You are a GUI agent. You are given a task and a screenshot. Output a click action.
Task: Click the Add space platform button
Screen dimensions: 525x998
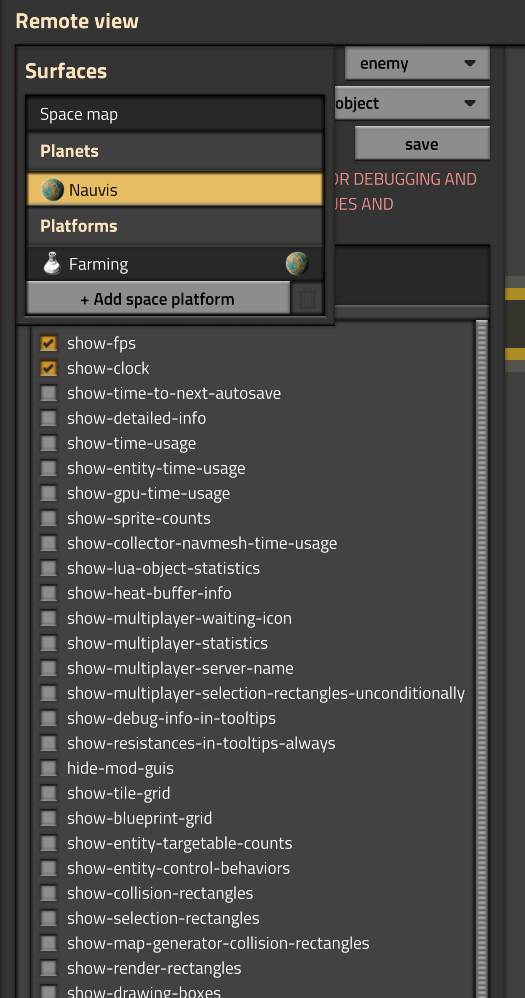[x=158, y=299]
